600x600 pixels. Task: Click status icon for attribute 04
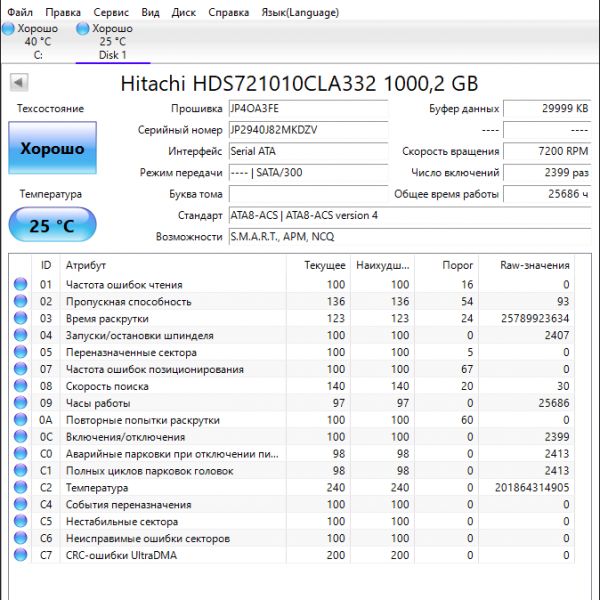pos(20,335)
